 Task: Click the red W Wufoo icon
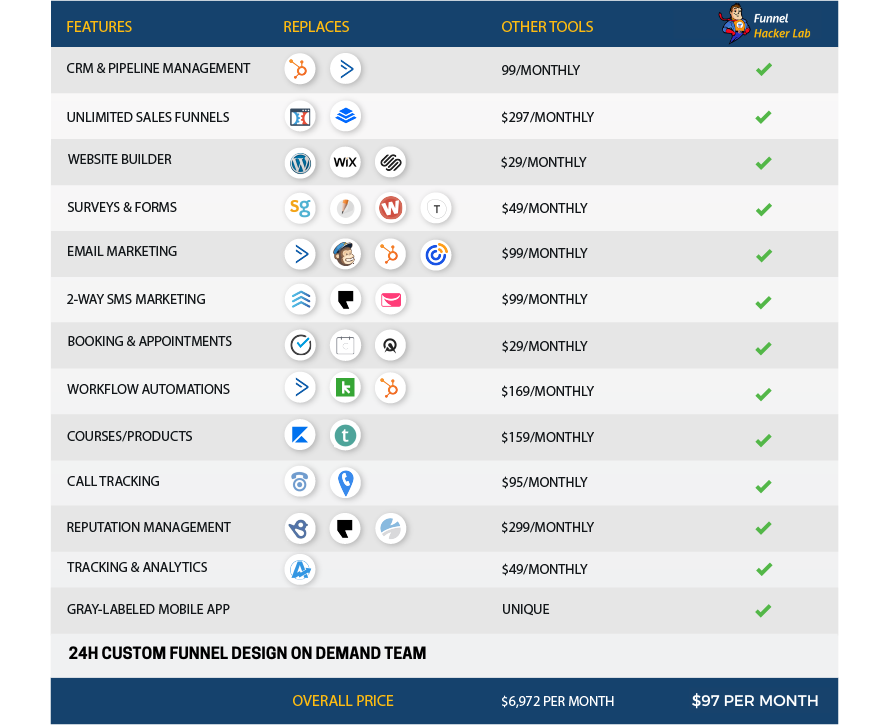tap(391, 208)
